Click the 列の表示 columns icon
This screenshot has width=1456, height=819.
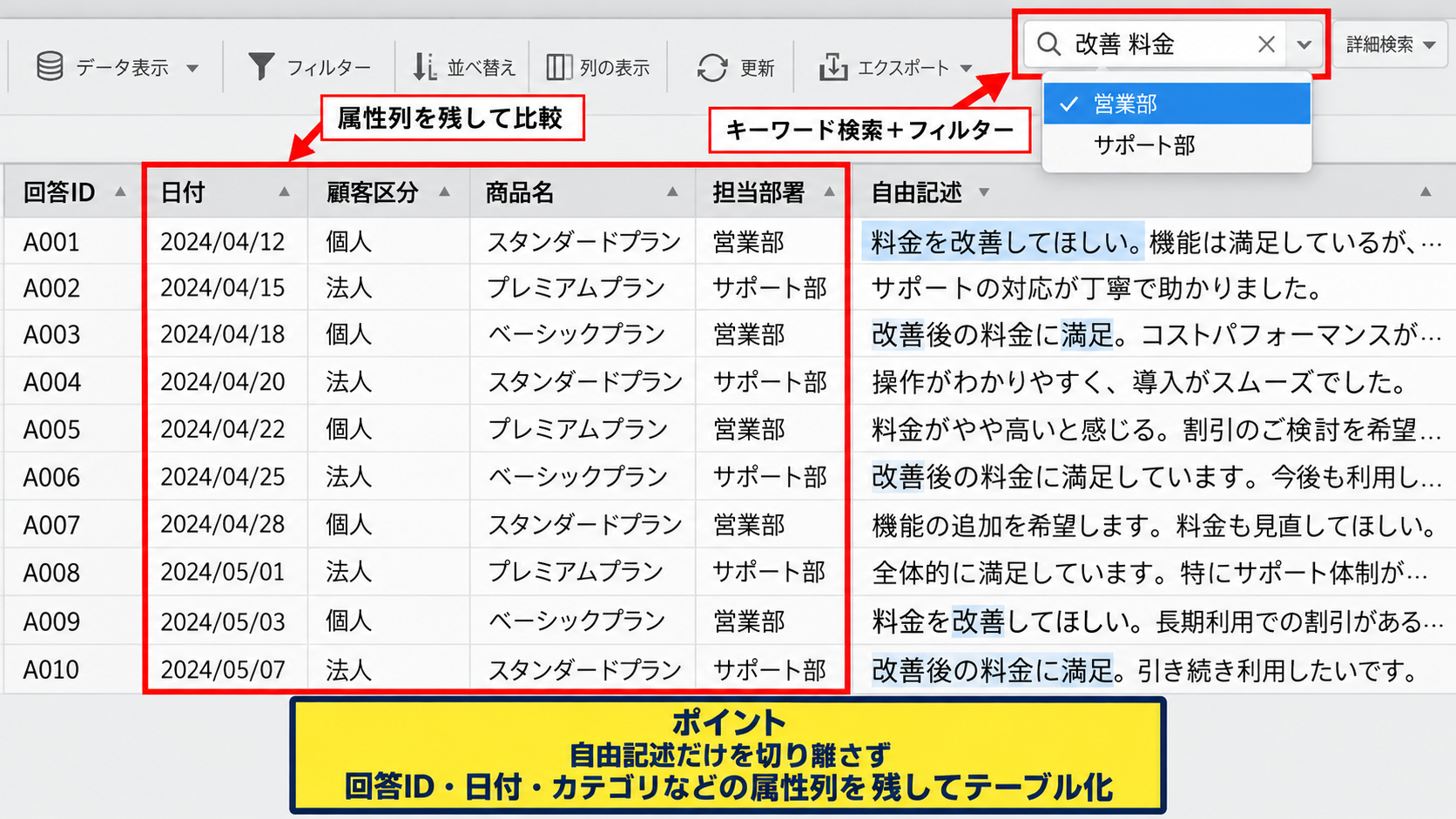point(558,67)
